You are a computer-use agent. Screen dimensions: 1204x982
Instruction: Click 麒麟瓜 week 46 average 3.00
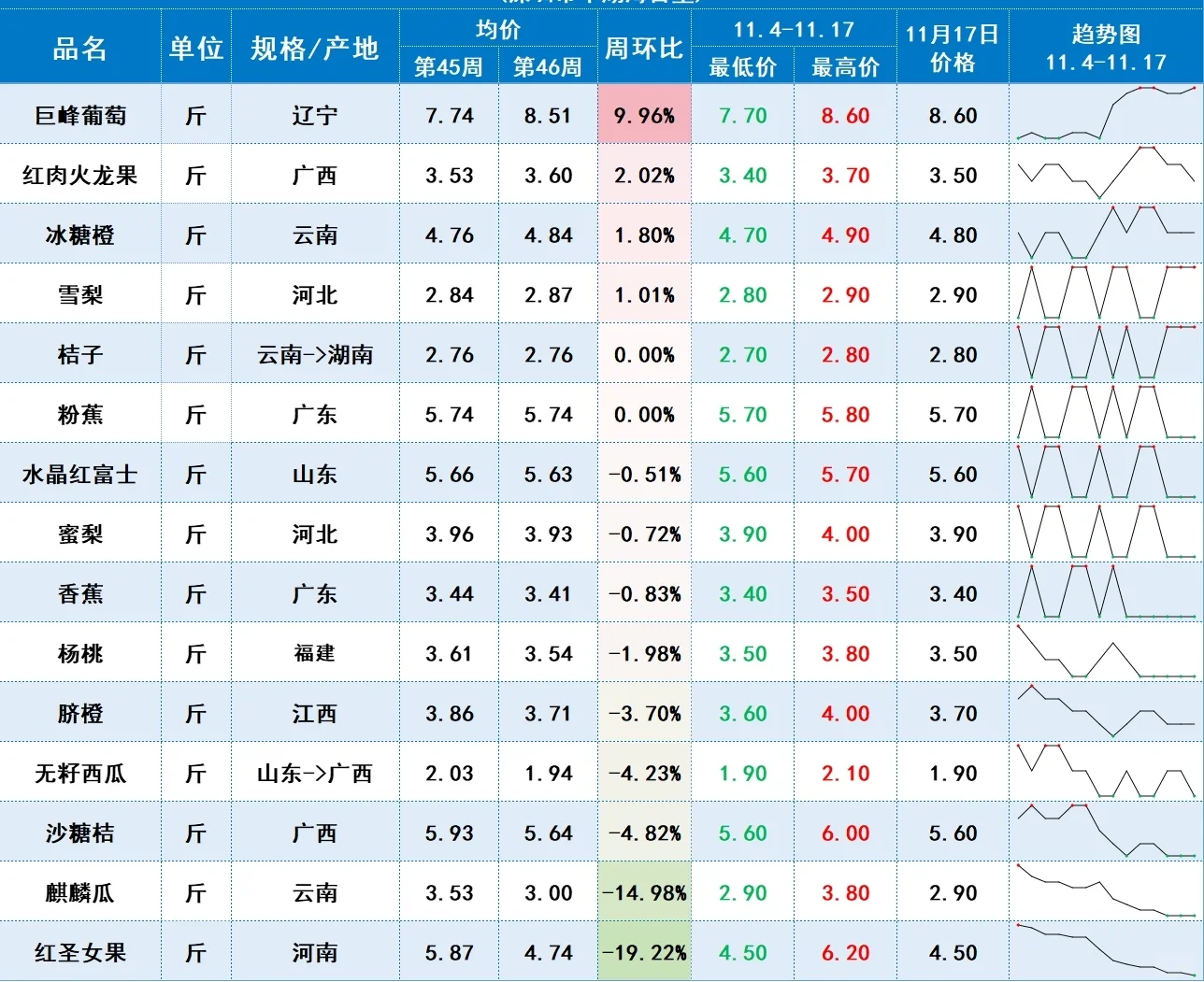(548, 893)
